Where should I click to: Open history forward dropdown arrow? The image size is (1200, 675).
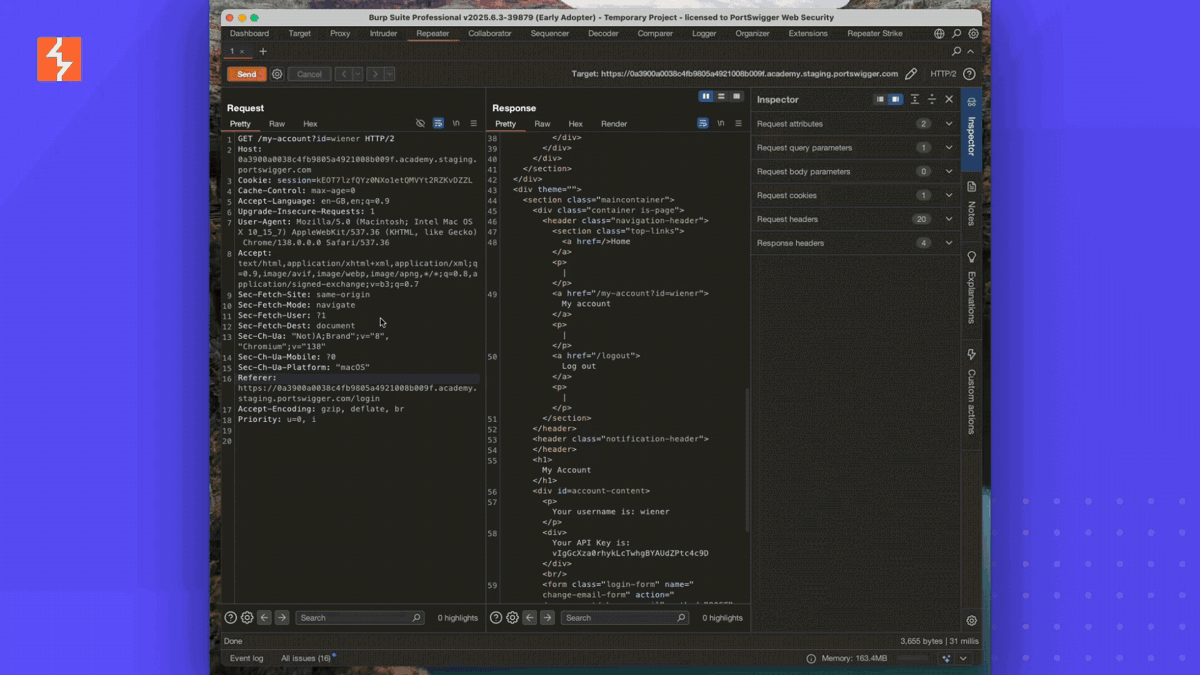pyautogui.click(x=389, y=74)
